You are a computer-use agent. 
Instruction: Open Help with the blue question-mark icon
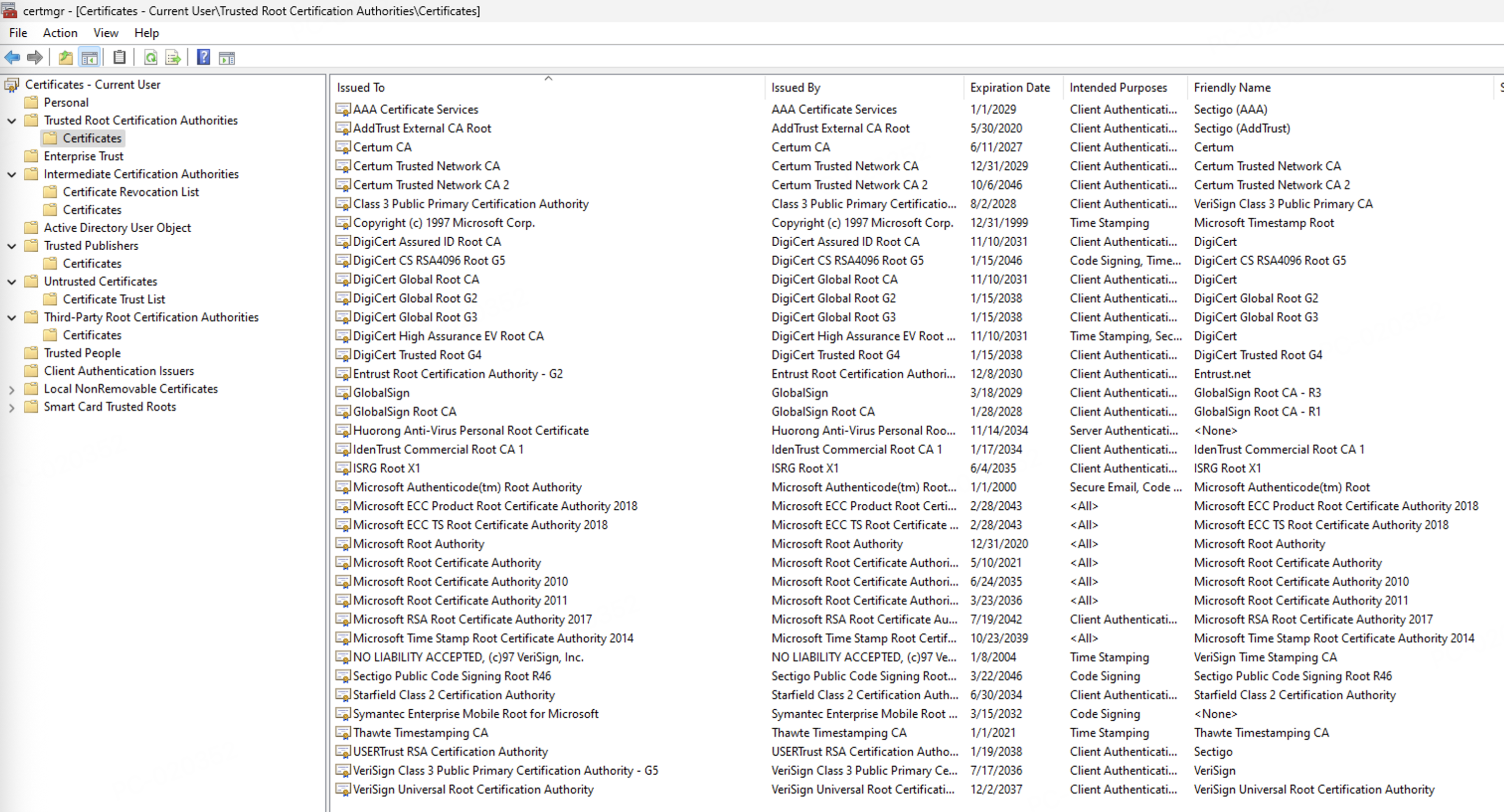coord(203,57)
